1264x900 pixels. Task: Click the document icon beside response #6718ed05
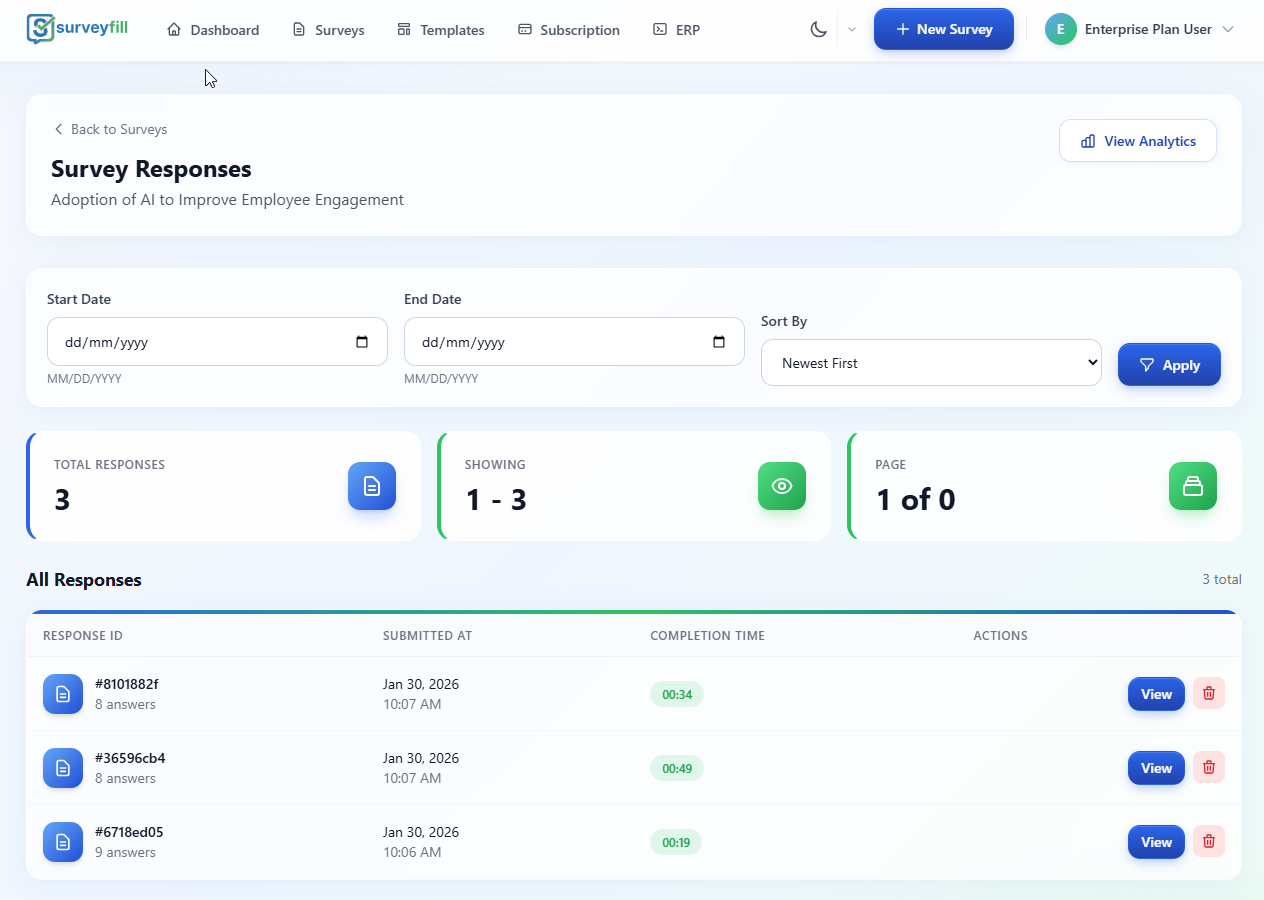62,842
